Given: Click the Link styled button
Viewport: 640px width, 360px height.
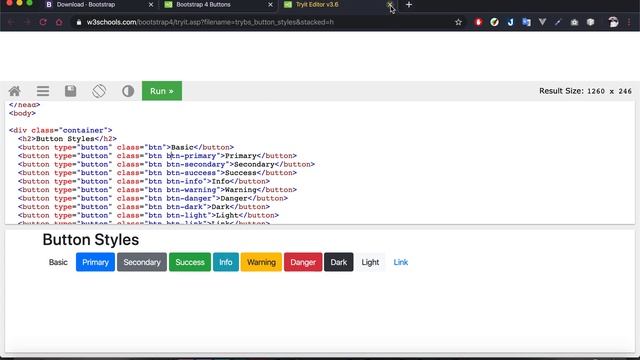Looking at the screenshot, I should coord(400,262).
